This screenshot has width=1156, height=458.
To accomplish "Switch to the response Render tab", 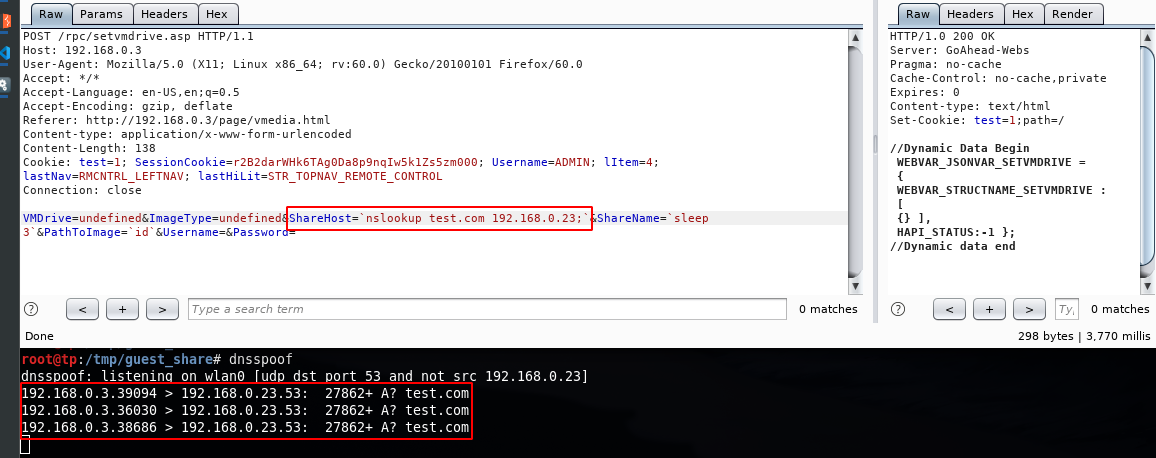I will 1072,14.
